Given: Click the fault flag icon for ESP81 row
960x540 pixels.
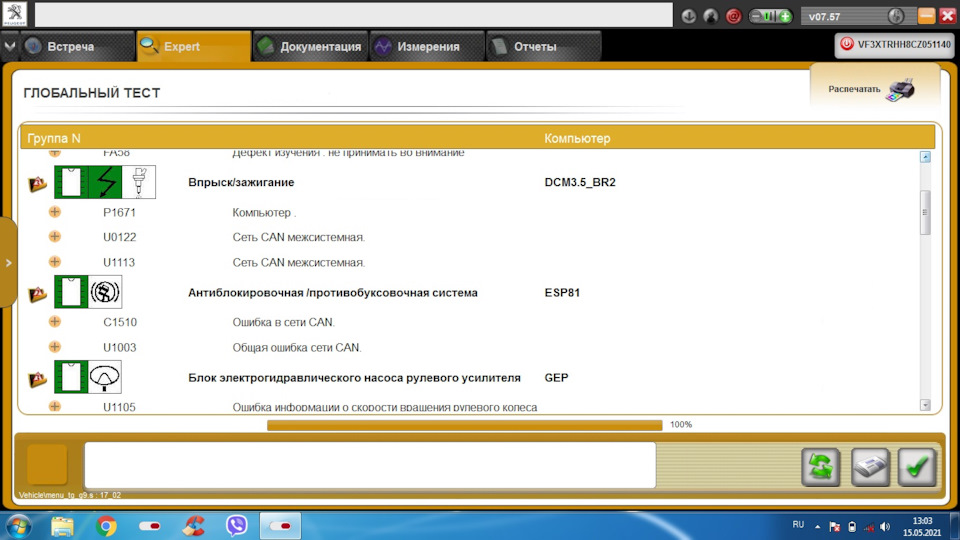Looking at the screenshot, I should [37, 294].
